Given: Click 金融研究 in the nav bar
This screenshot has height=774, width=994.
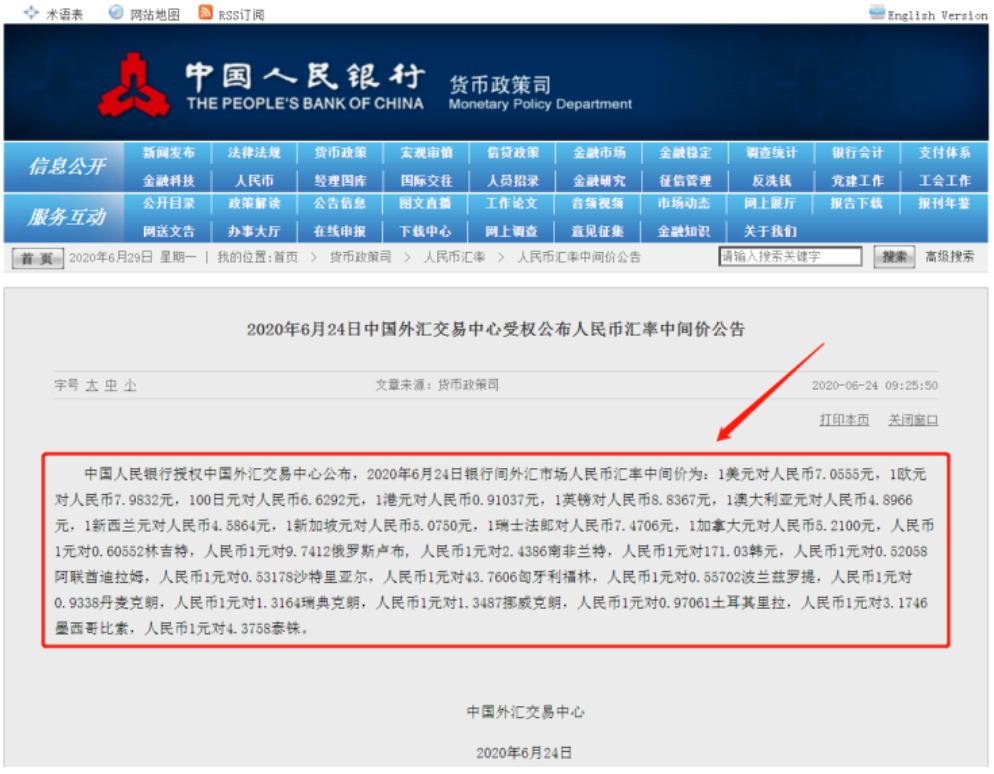Looking at the screenshot, I should point(599,181).
